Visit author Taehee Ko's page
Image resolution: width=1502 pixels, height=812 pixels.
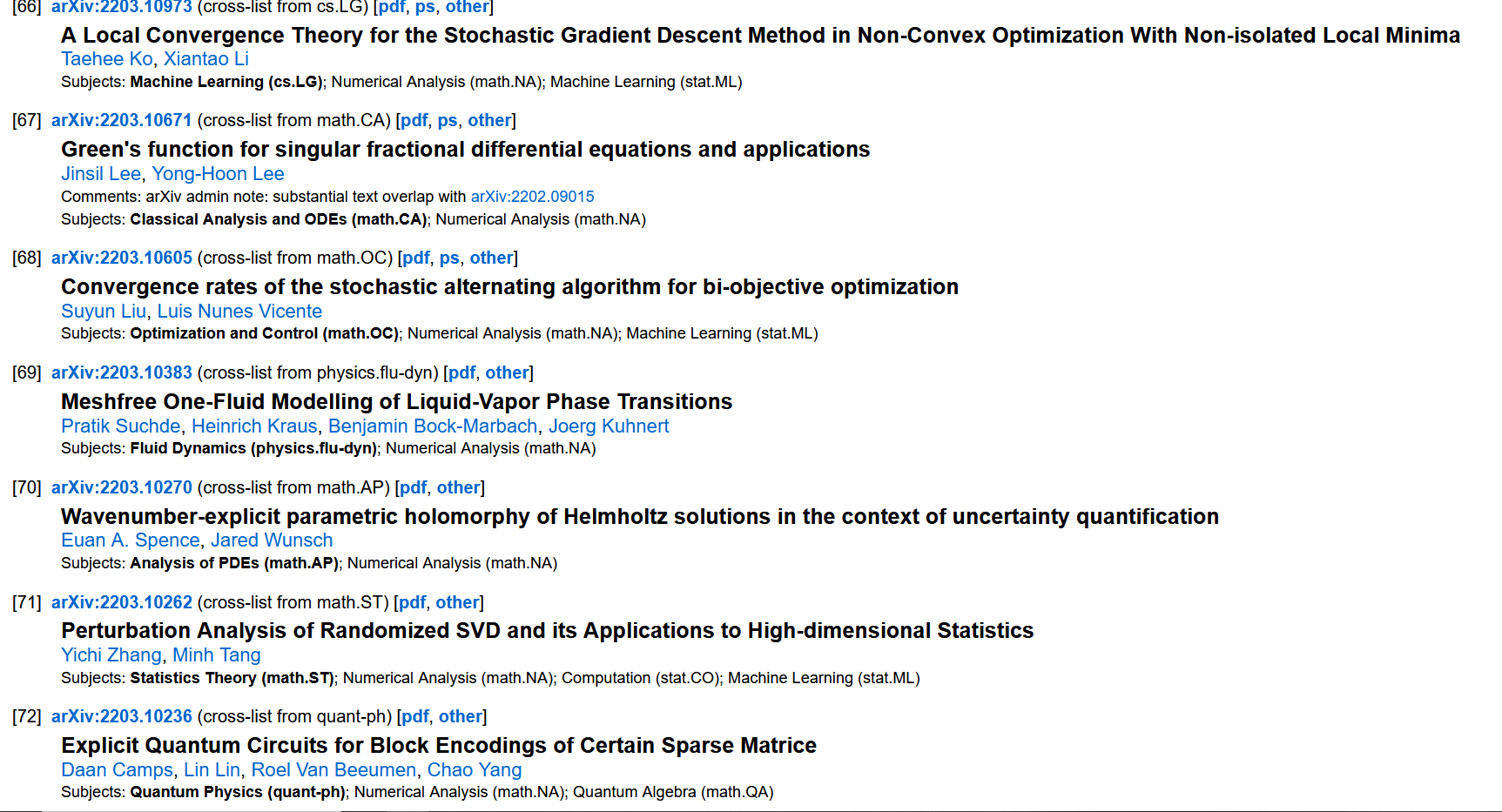pyautogui.click(x=106, y=58)
